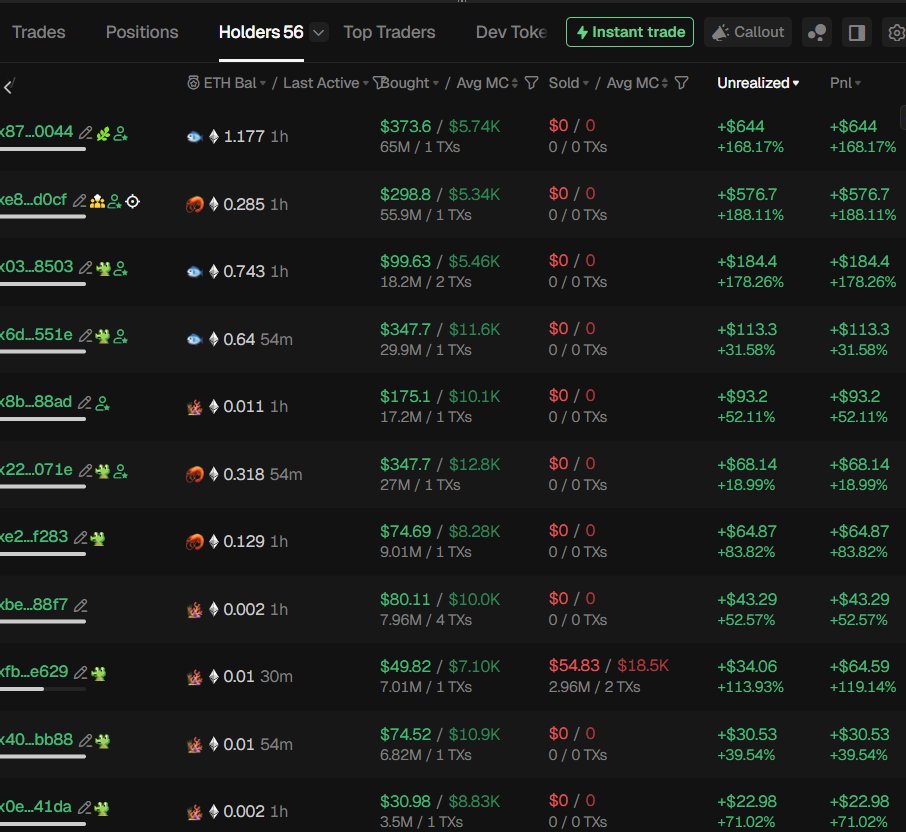Image resolution: width=906 pixels, height=832 pixels.
Task: Open wallet address xe8...d0cf
Action: pos(34,200)
